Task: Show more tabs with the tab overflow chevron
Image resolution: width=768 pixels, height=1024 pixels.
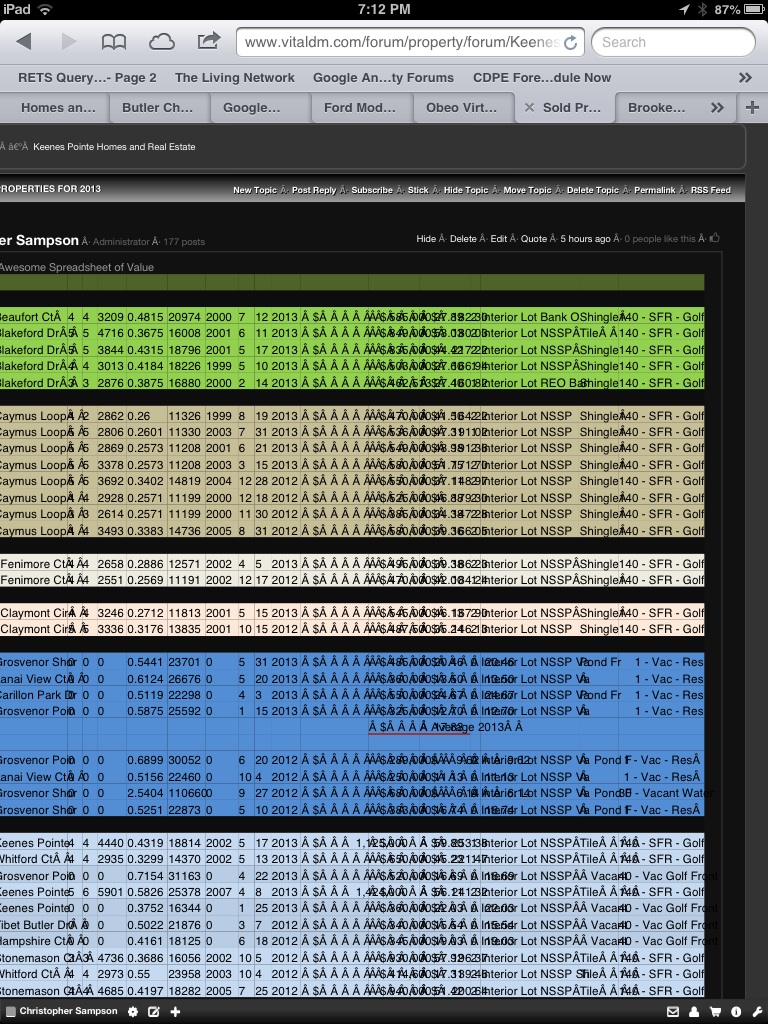Action: coord(717,107)
